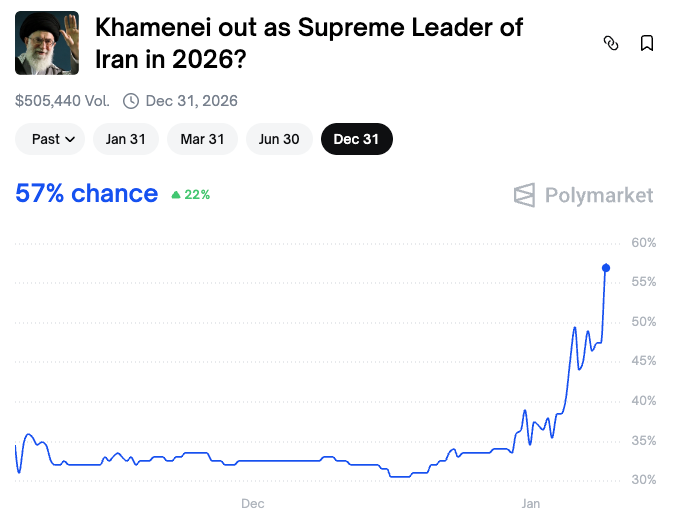Click the Dec 31, 2026 end date
Image resolution: width=675 pixels, height=527 pixels.
(x=191, y=100)
